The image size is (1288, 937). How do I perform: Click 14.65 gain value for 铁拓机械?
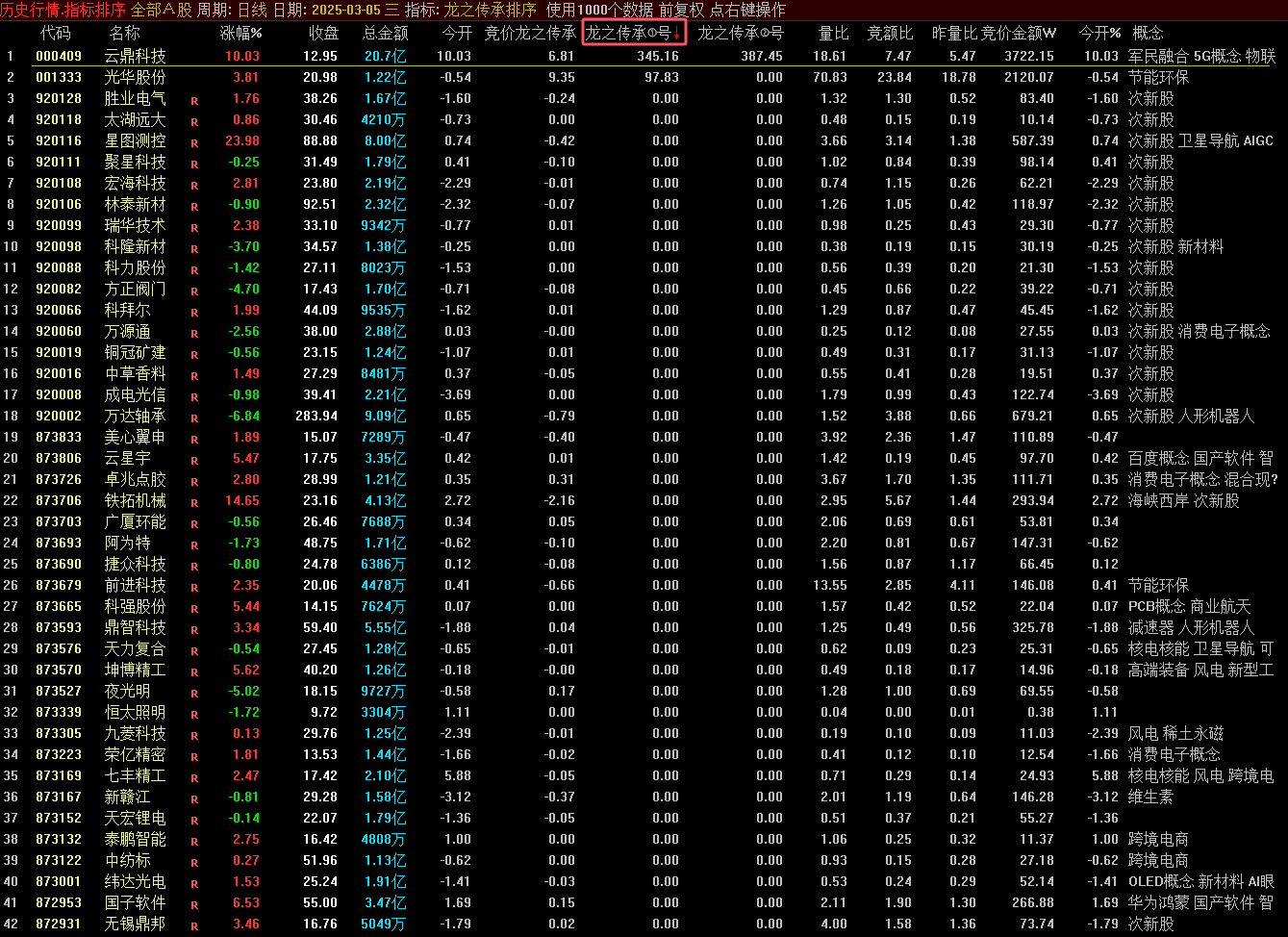(x=242, y=500)
